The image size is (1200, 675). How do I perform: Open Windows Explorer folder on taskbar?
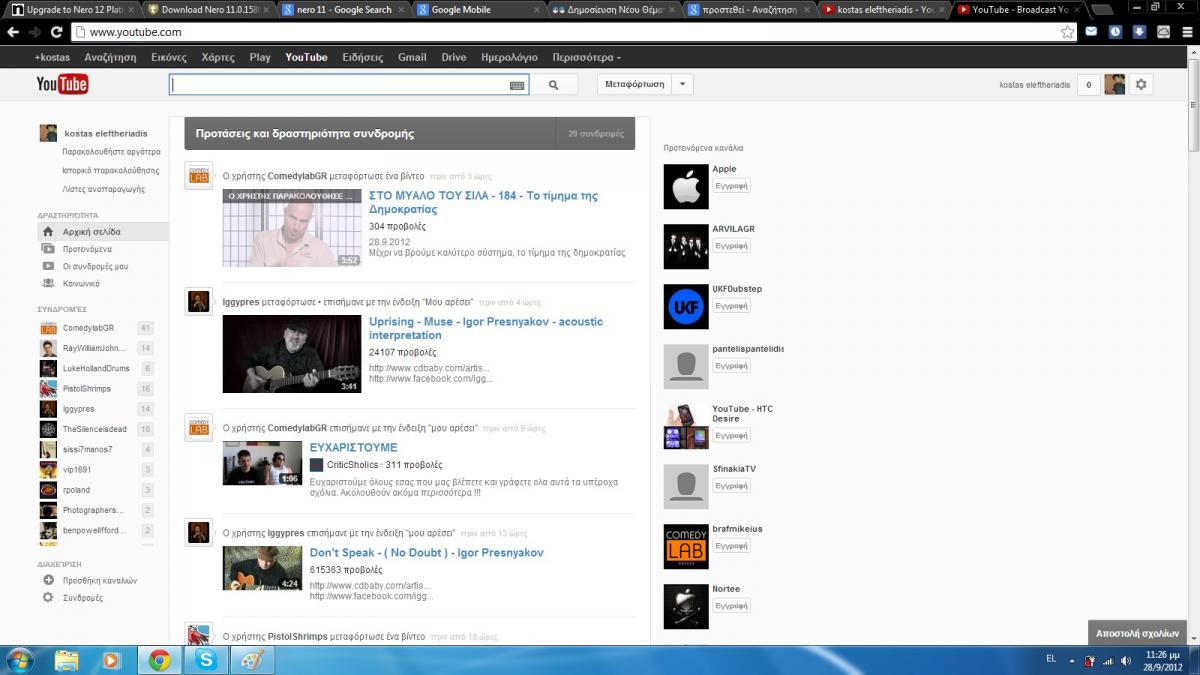point(66,660)
